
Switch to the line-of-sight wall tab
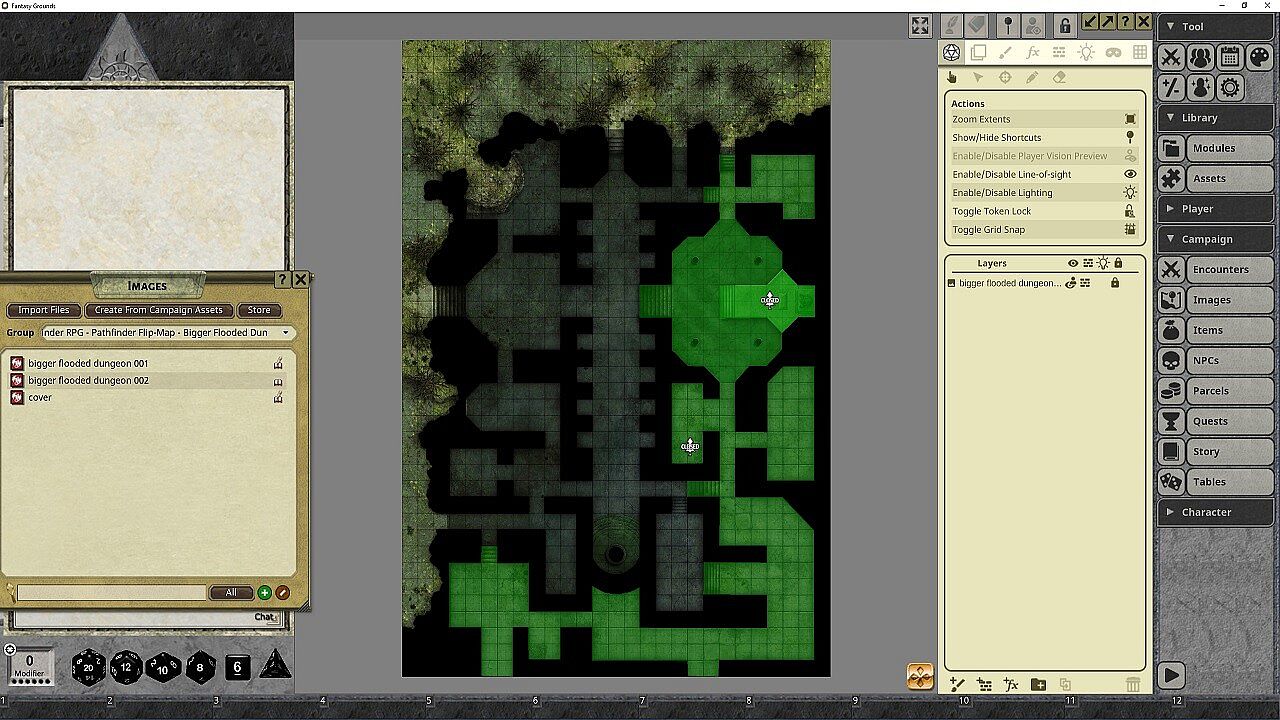click(x=1060, y=52)
